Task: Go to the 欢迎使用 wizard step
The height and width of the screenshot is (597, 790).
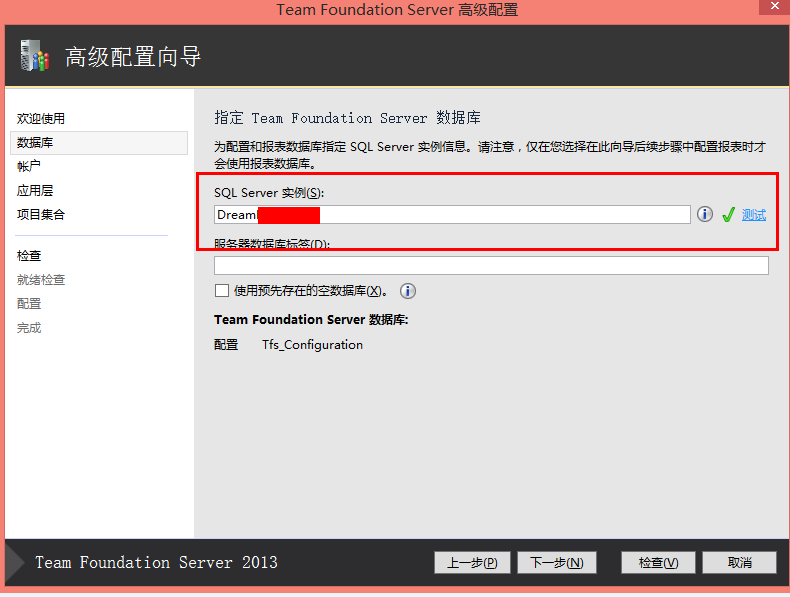Action: pos(41,118)
